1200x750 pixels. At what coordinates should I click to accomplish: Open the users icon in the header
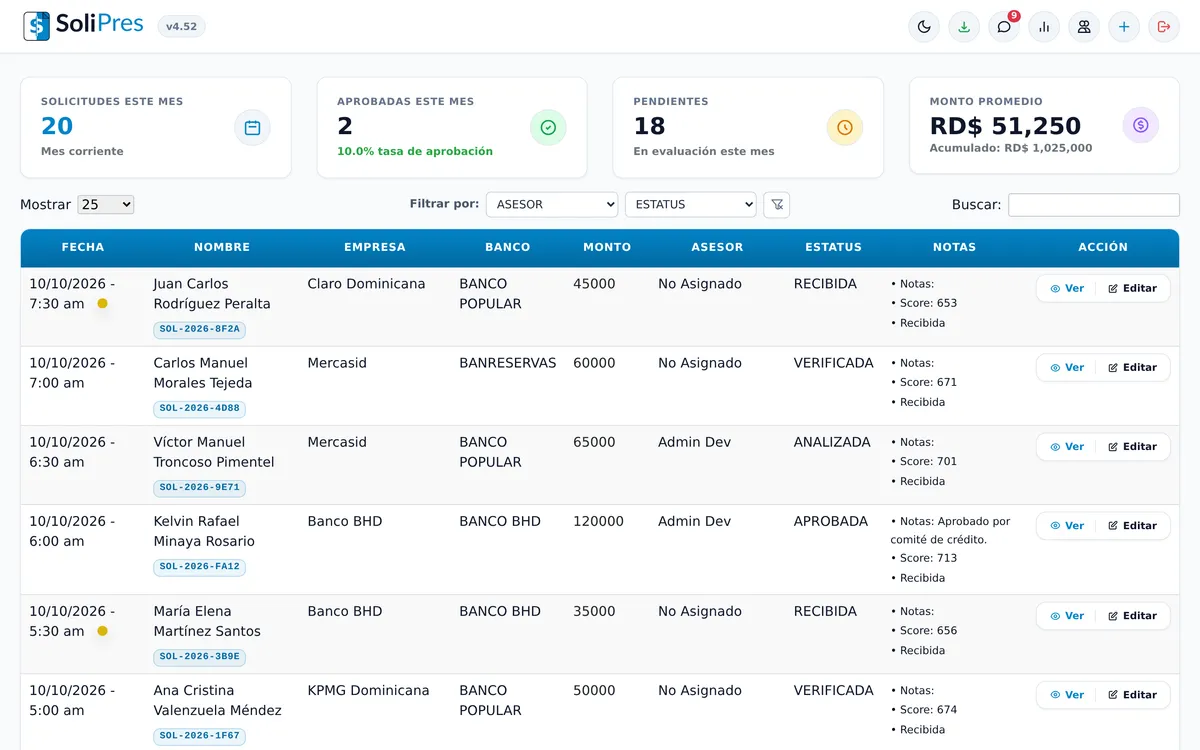click(x=1084, y=27)
